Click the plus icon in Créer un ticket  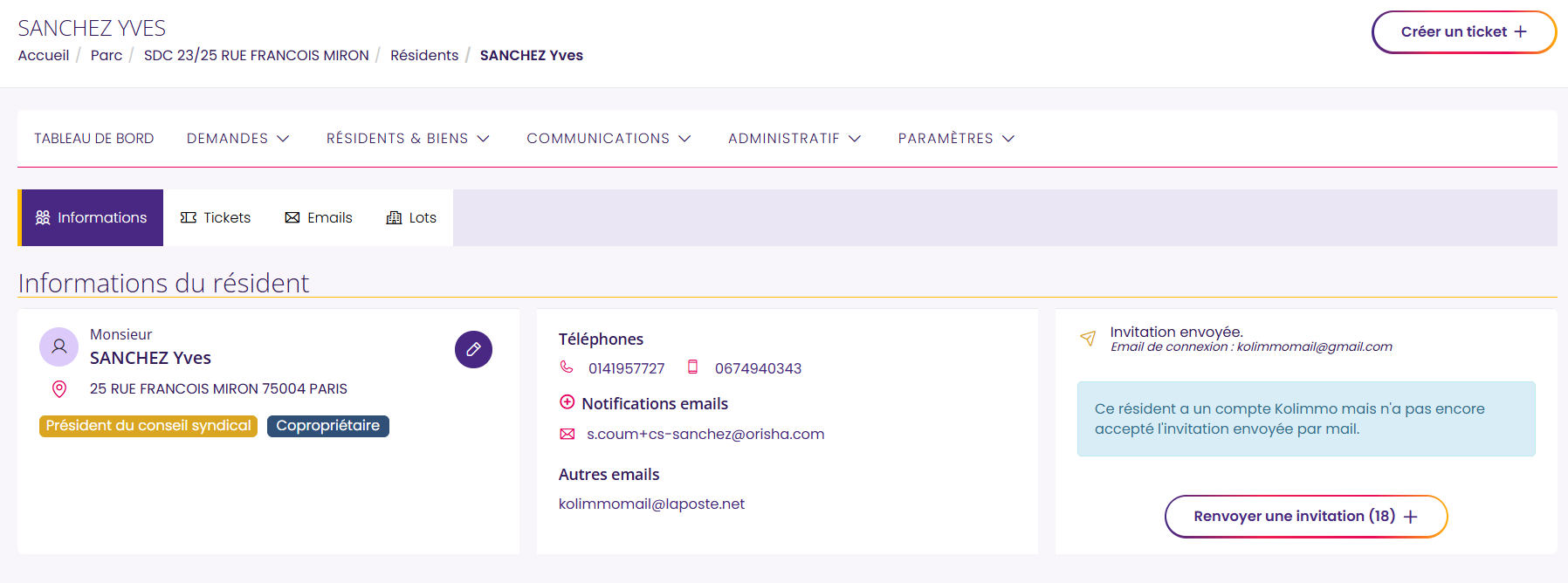(x=1521, y=31)
